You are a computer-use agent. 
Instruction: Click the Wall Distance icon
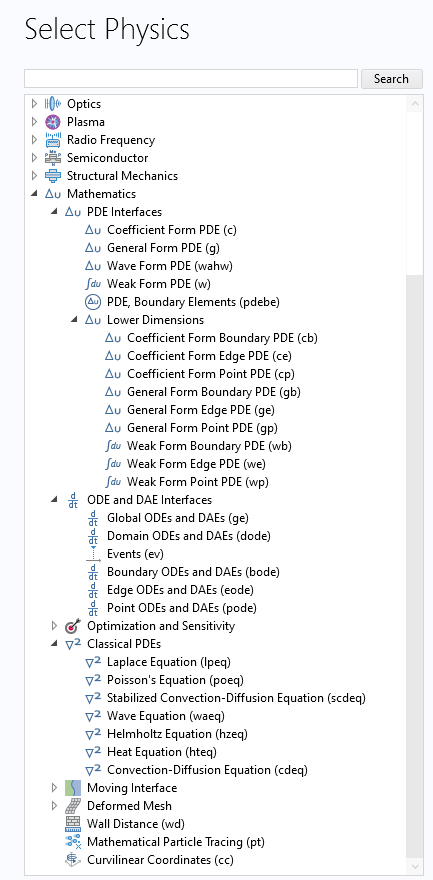coord(73,823)
